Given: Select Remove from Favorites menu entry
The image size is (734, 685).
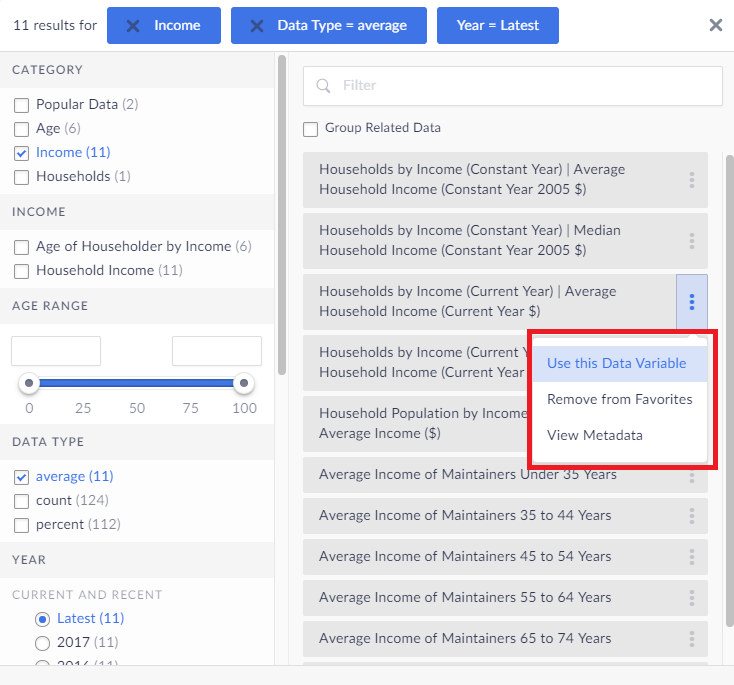Looking at the screenshot, I should click(x=619, y=399).
